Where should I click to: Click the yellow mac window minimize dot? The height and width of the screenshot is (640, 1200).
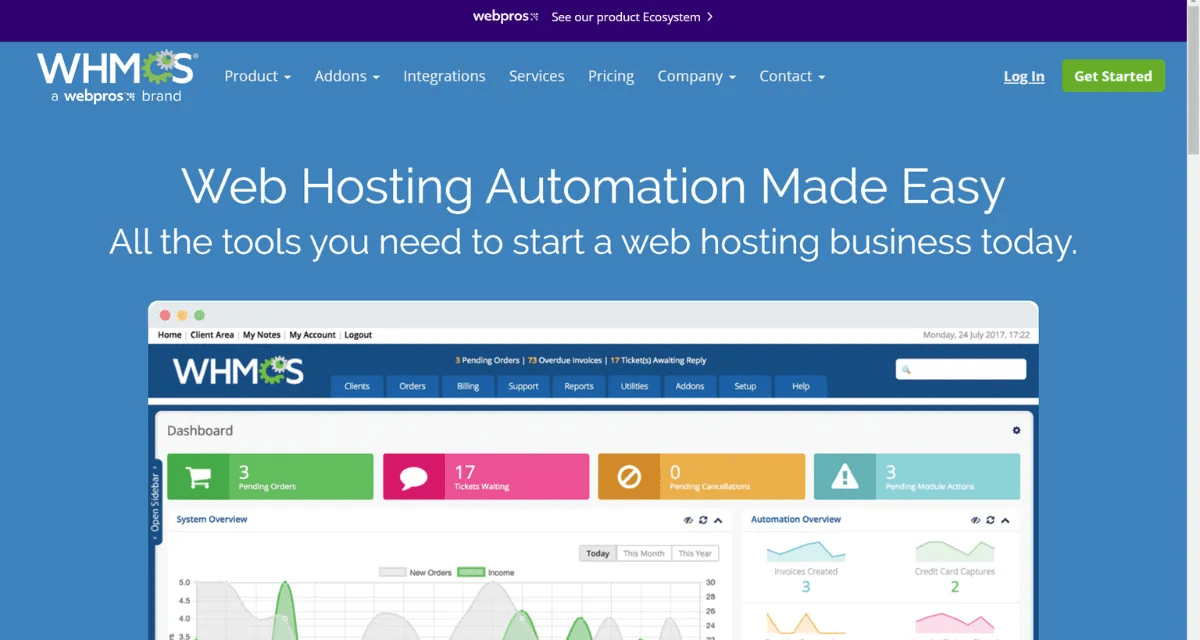click(x=182, y=315)
